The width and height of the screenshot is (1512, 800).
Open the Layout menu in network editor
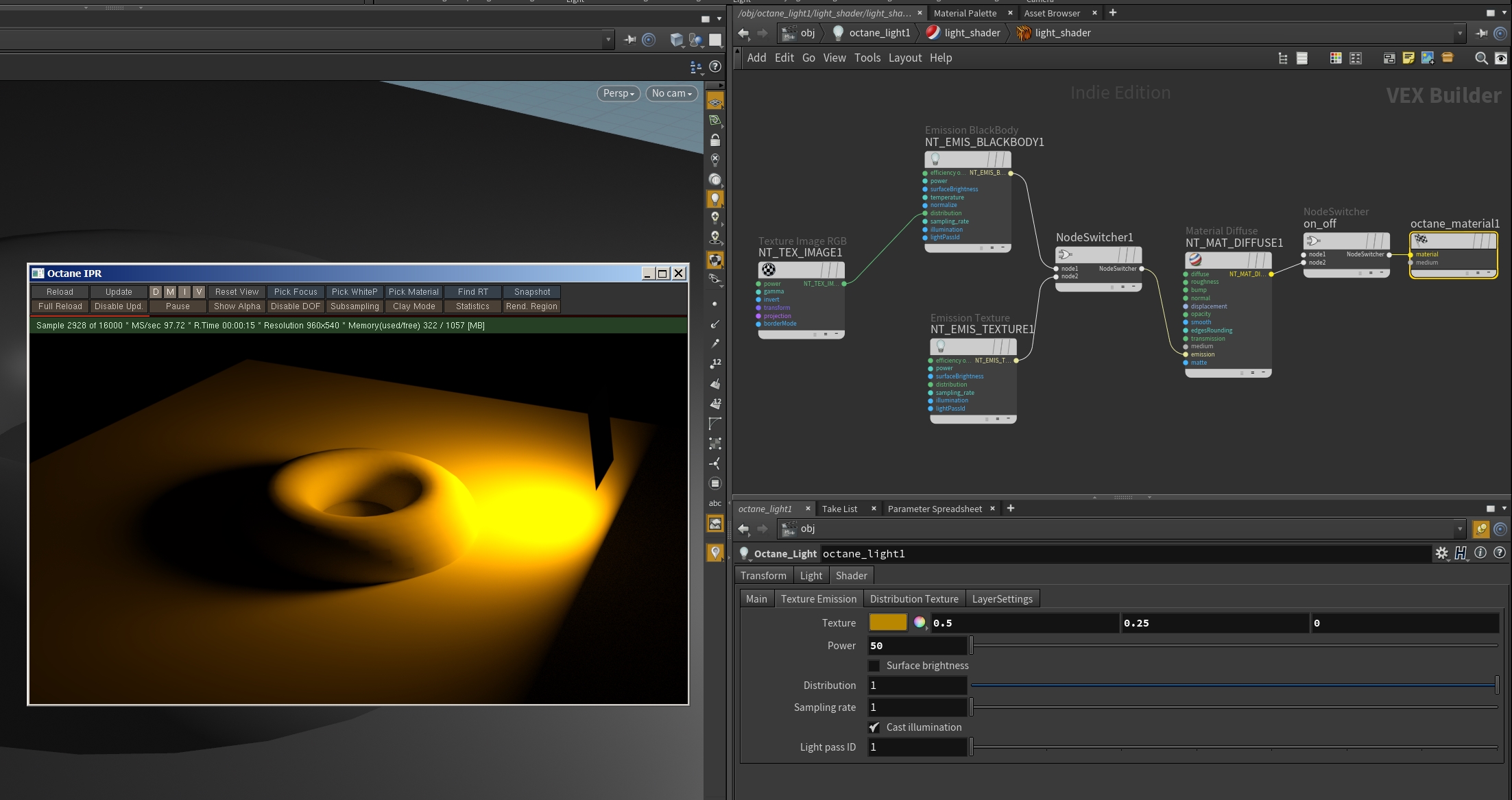pos(904,58)
